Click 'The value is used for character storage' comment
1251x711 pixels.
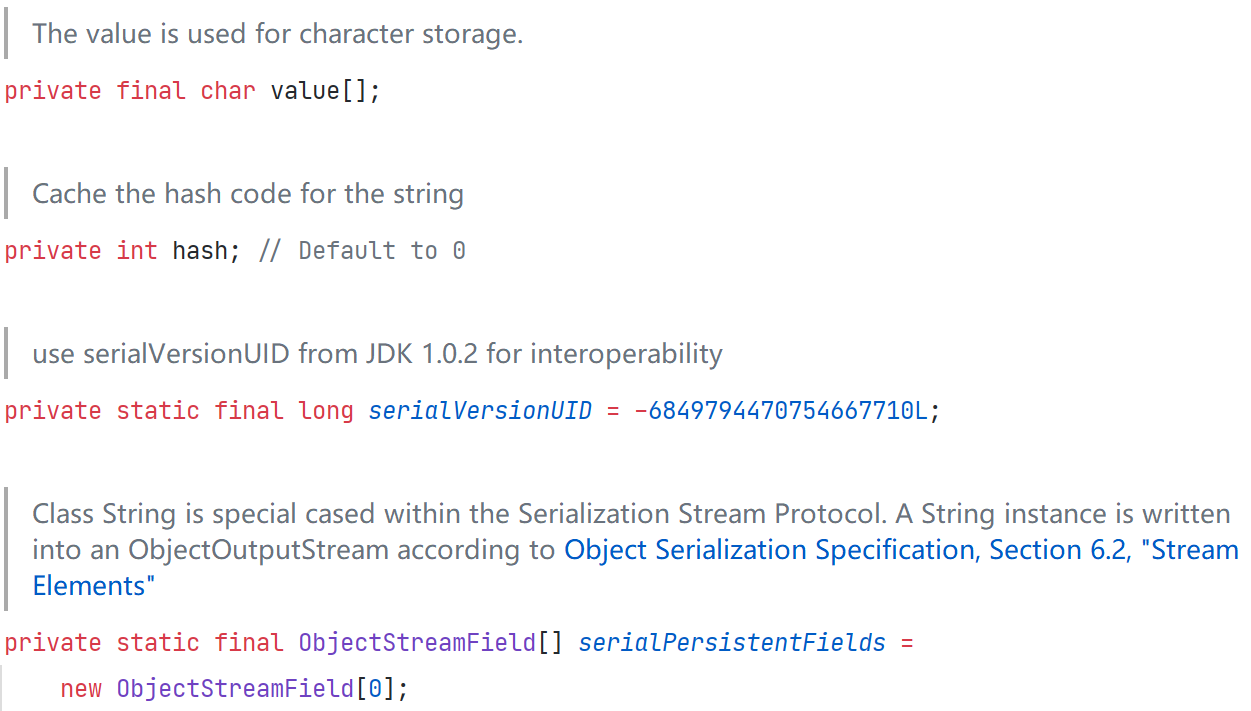(x=278, y=34)
